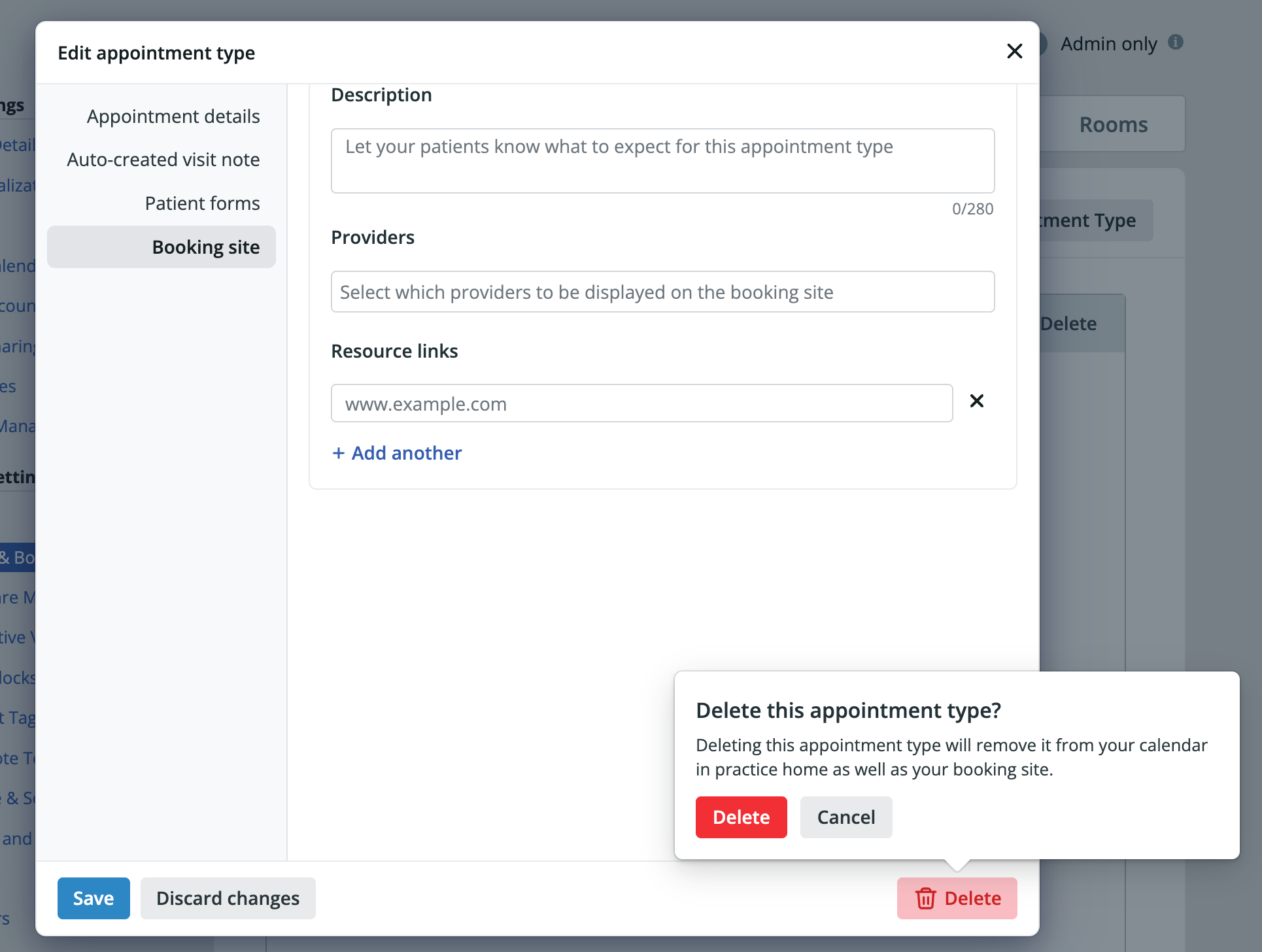
Task: Close the Edit appointment type dialog
Action: coord(1014,51)
